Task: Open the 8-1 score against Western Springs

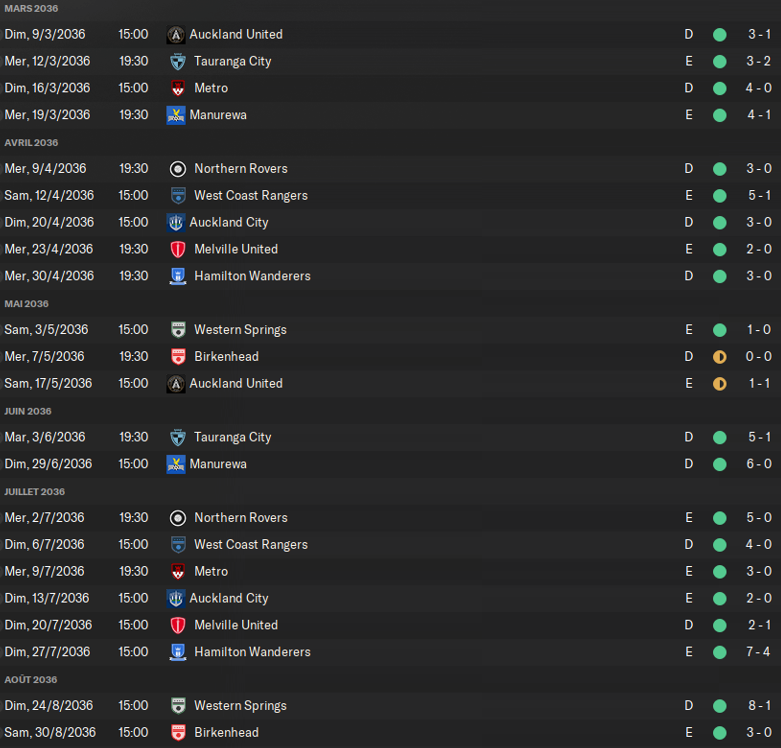Action: pos(759,706)
